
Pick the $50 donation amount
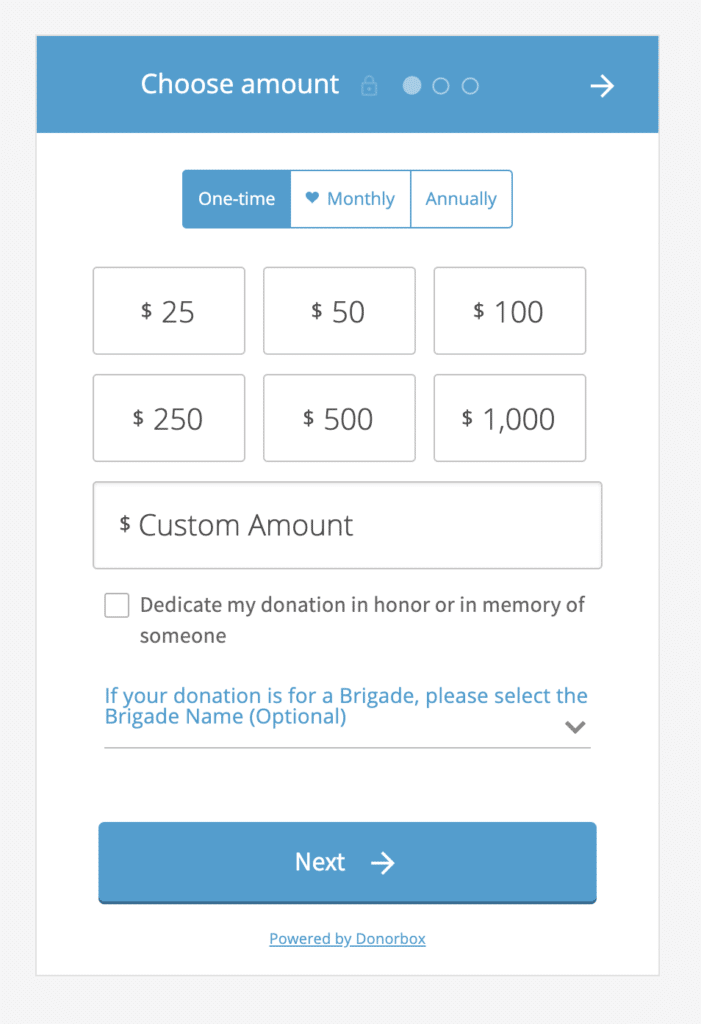pyautogui.click(x=339, y=311)
